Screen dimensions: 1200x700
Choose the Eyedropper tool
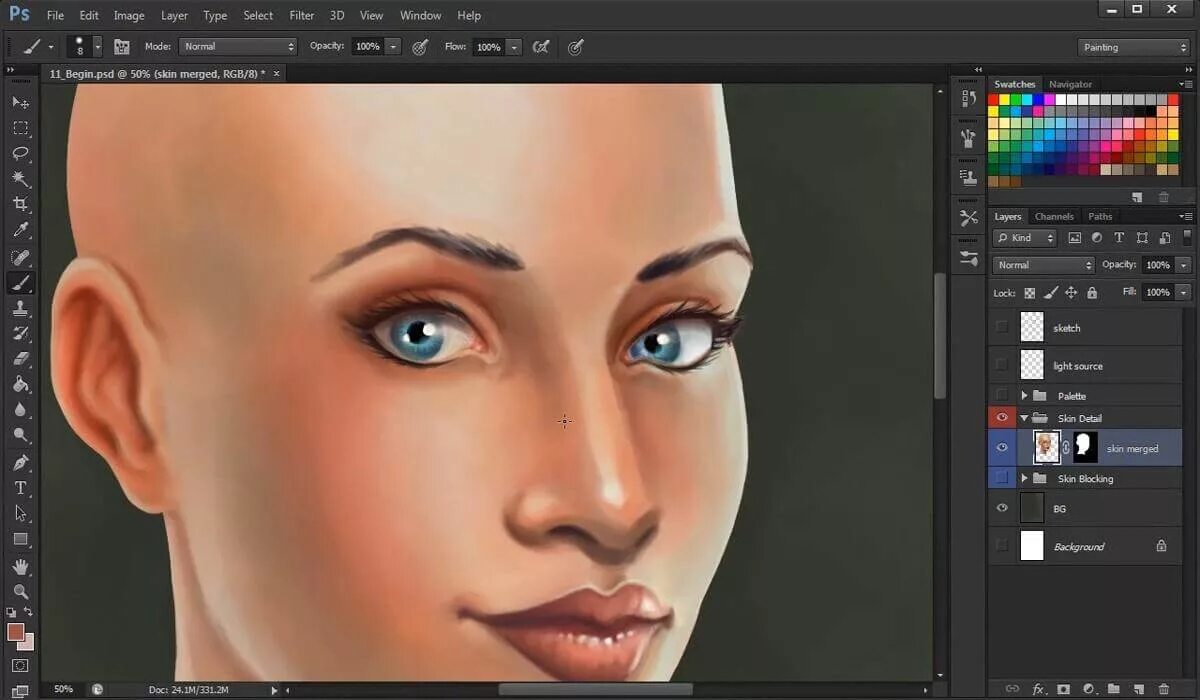pos(20,230)
